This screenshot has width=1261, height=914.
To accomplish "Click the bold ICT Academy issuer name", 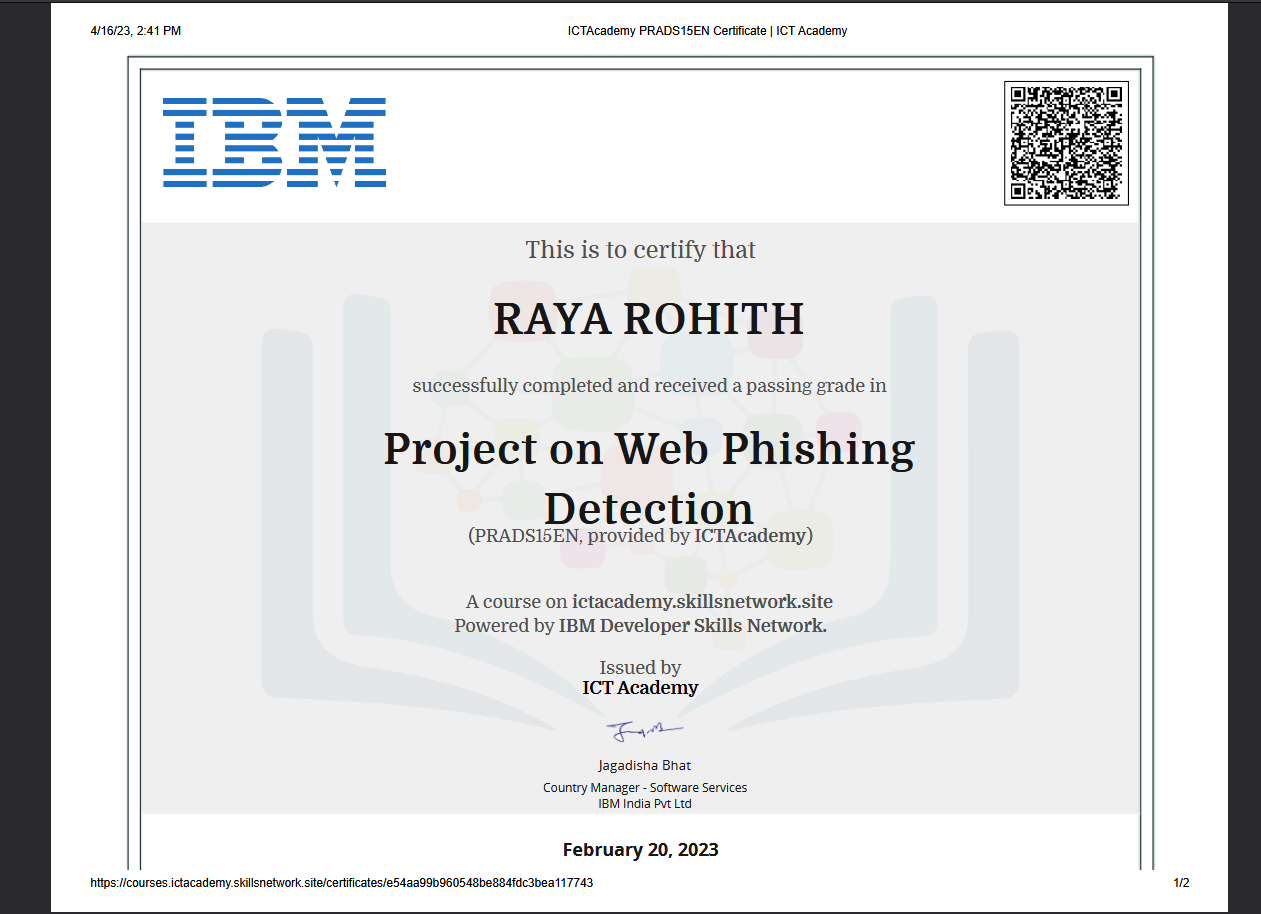I will pos(640,688).
